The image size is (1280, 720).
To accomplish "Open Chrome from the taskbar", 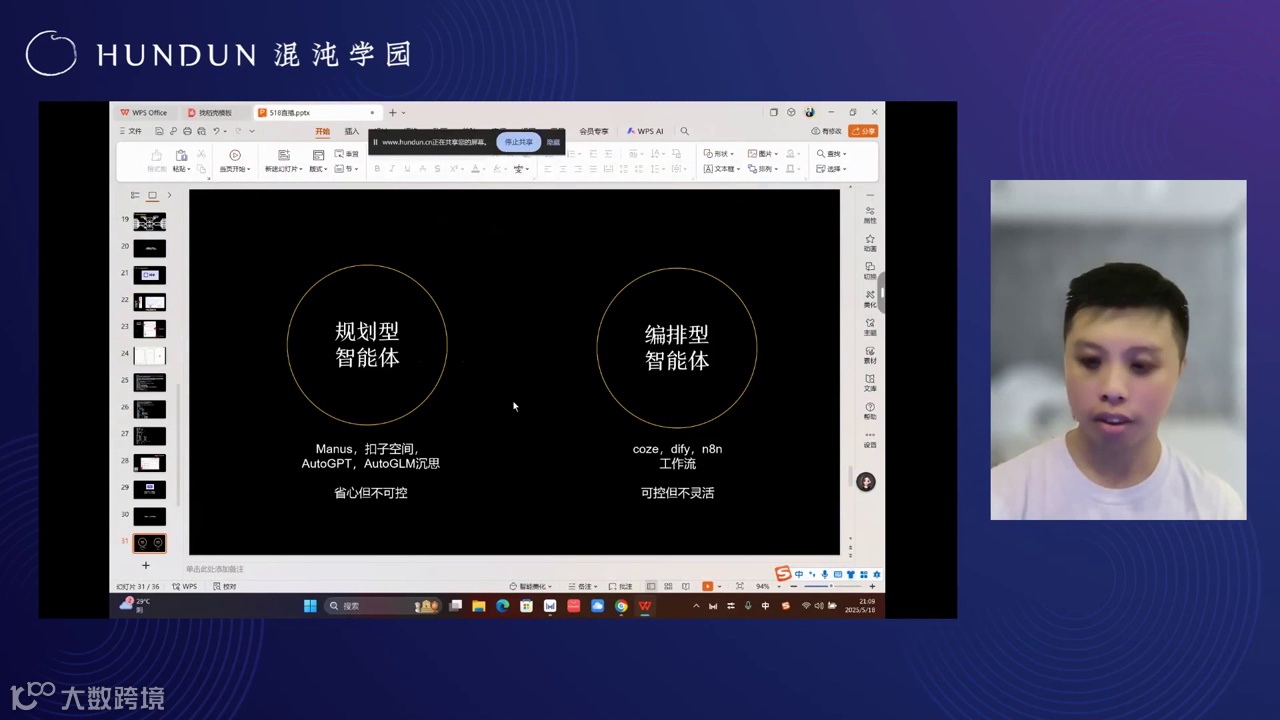I will 621,606.
